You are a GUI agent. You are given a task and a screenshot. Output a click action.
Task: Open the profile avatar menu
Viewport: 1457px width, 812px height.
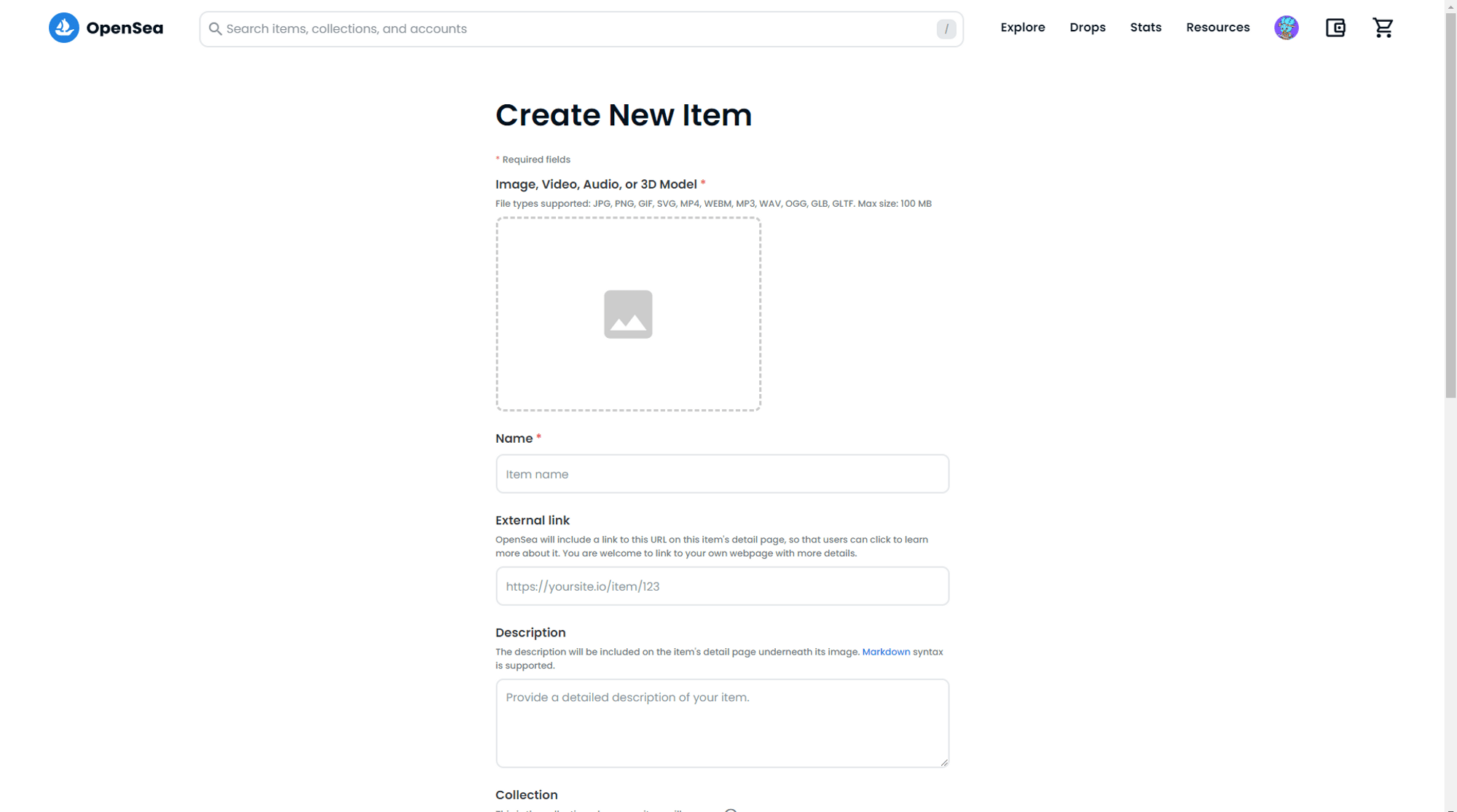1286,28
